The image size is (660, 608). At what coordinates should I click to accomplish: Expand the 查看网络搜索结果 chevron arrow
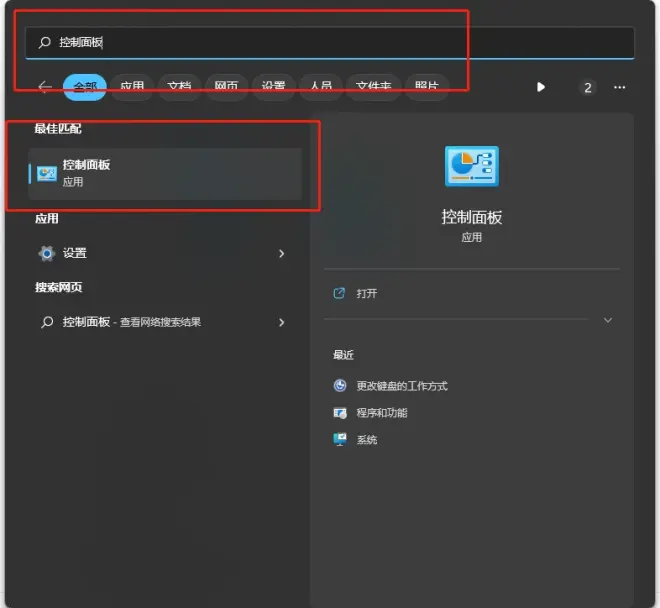coord(281,322)
